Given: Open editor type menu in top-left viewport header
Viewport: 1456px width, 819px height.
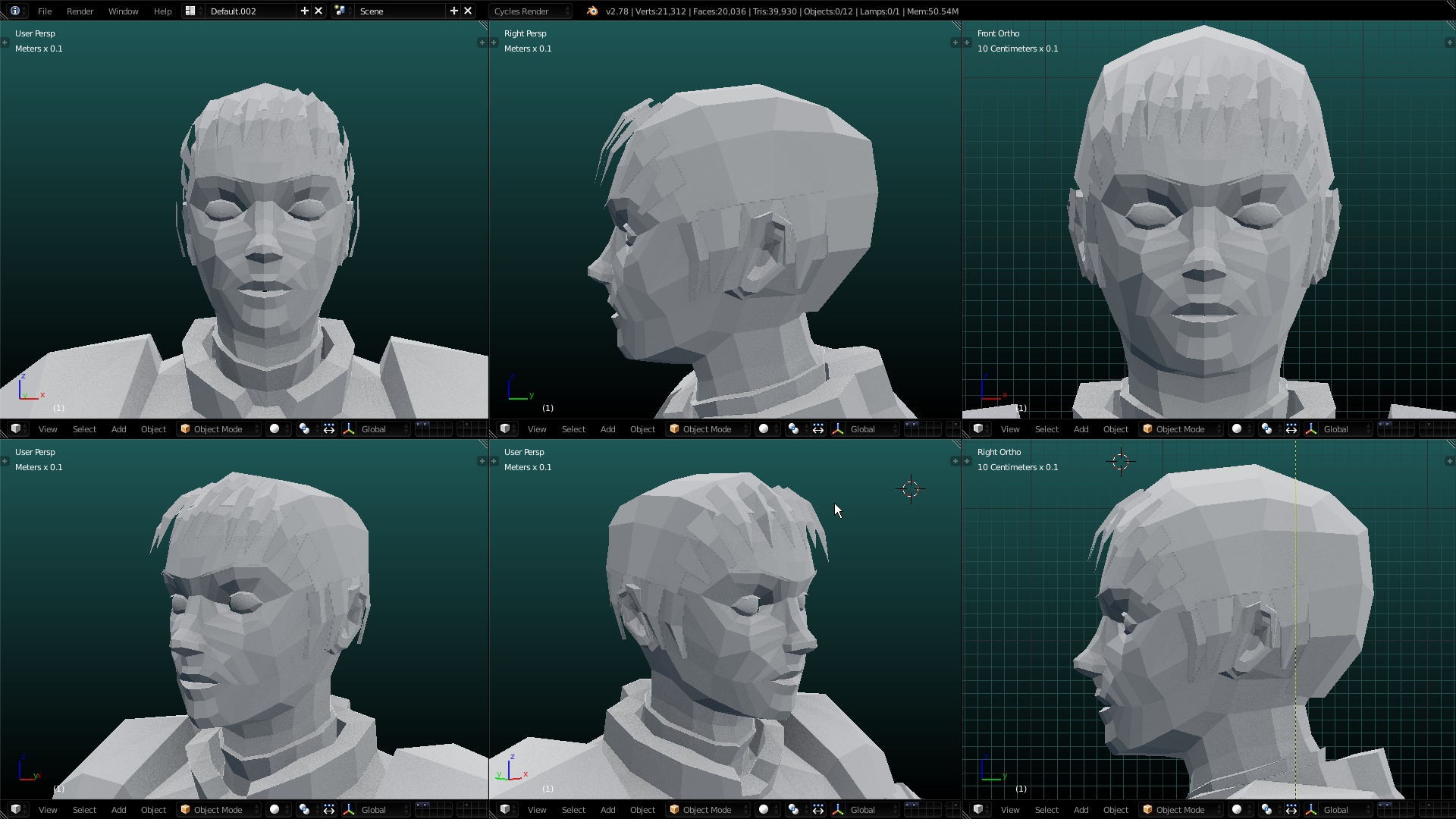Looking at the screenshot, I should (x=15, y=429).
